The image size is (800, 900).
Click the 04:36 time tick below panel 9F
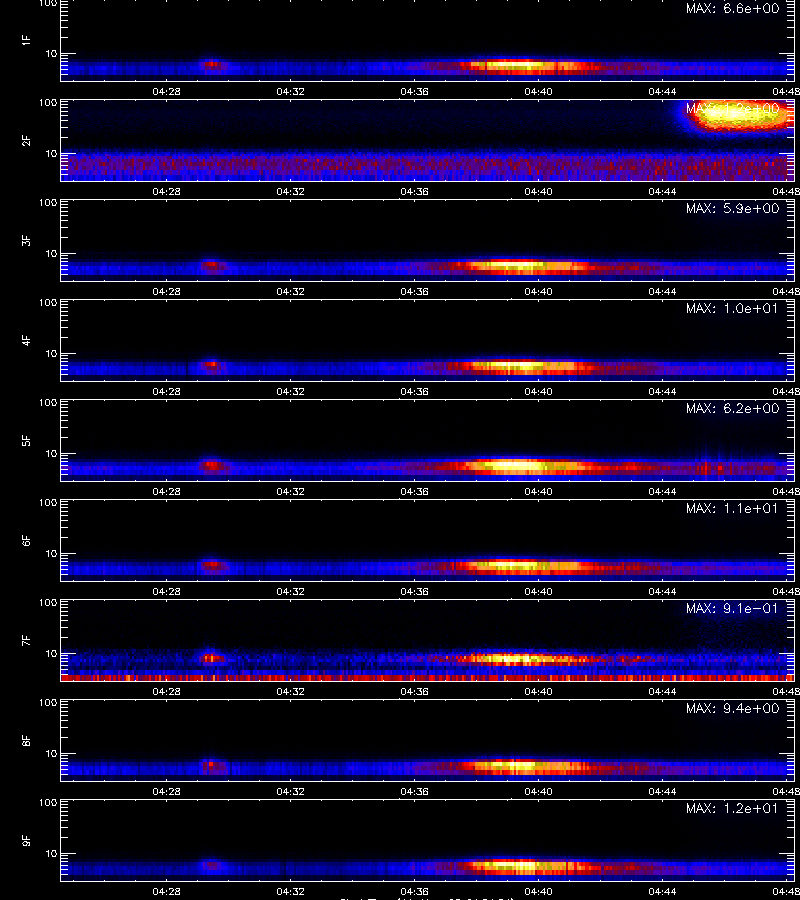[414, 891]
